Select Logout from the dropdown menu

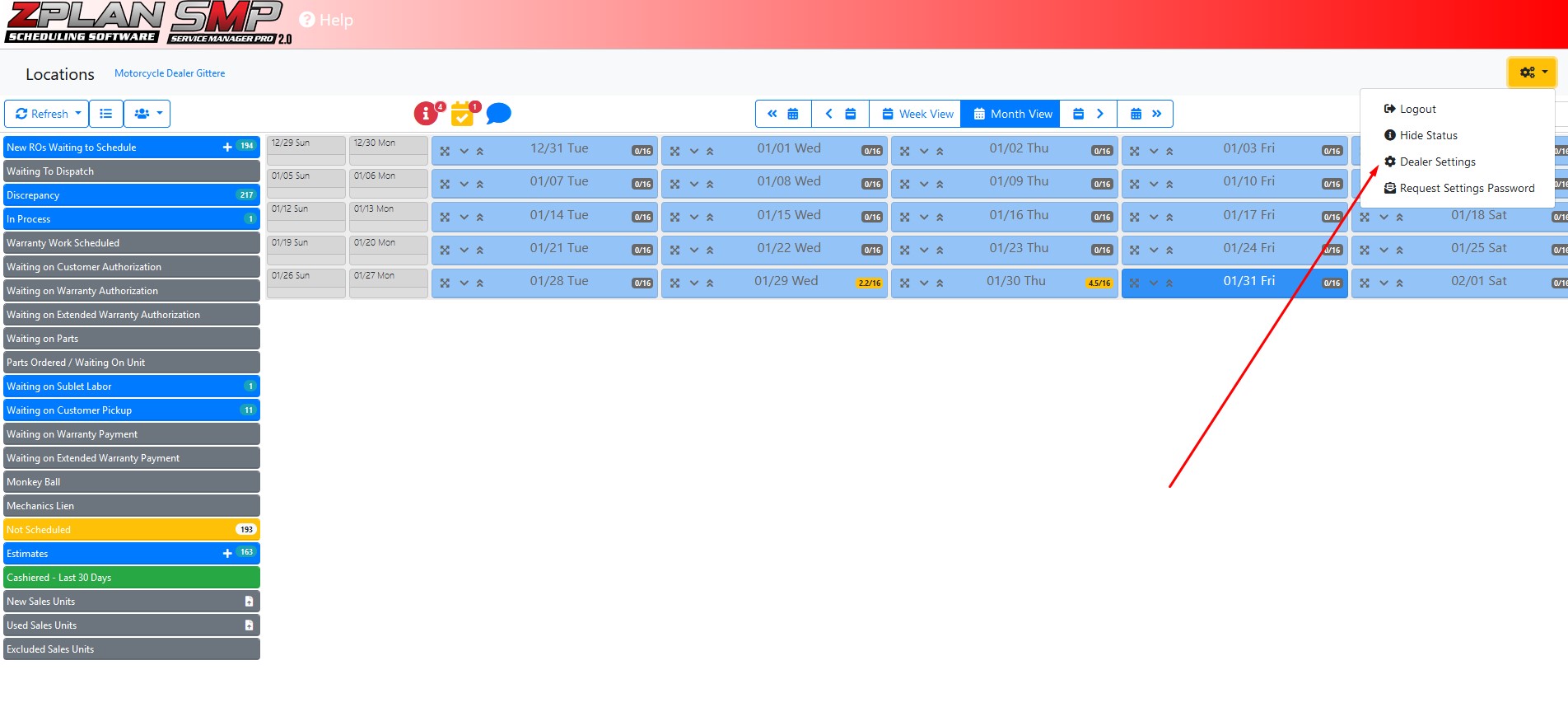(x=1417, y=109)
